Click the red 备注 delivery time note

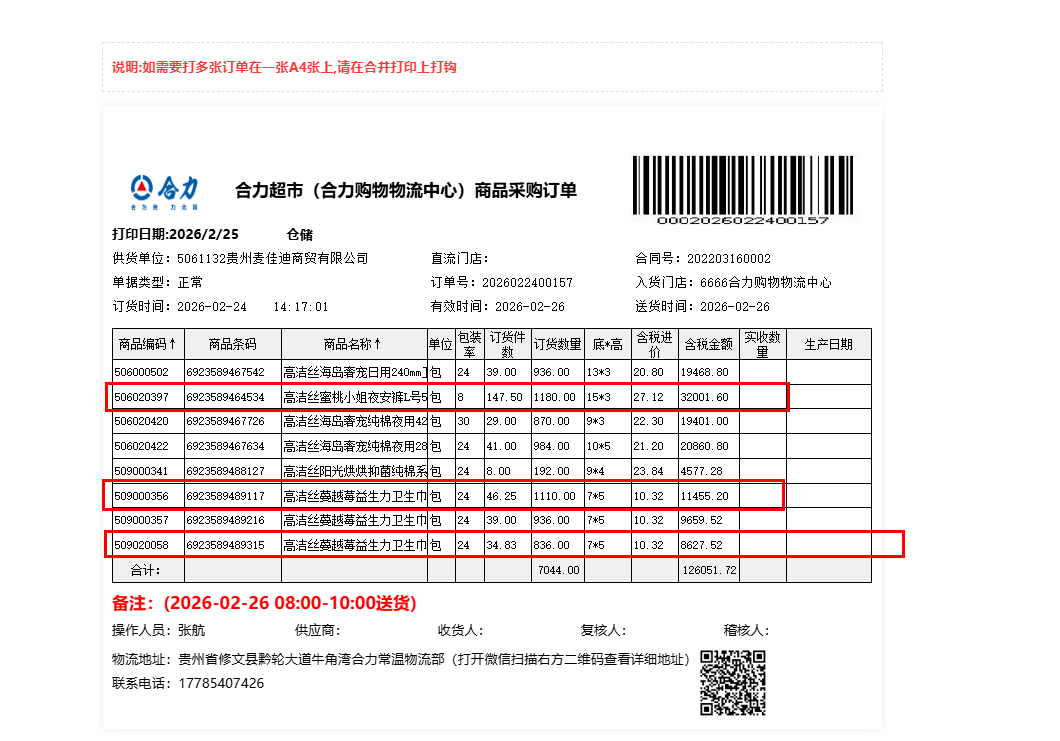[x=264, y=603]
